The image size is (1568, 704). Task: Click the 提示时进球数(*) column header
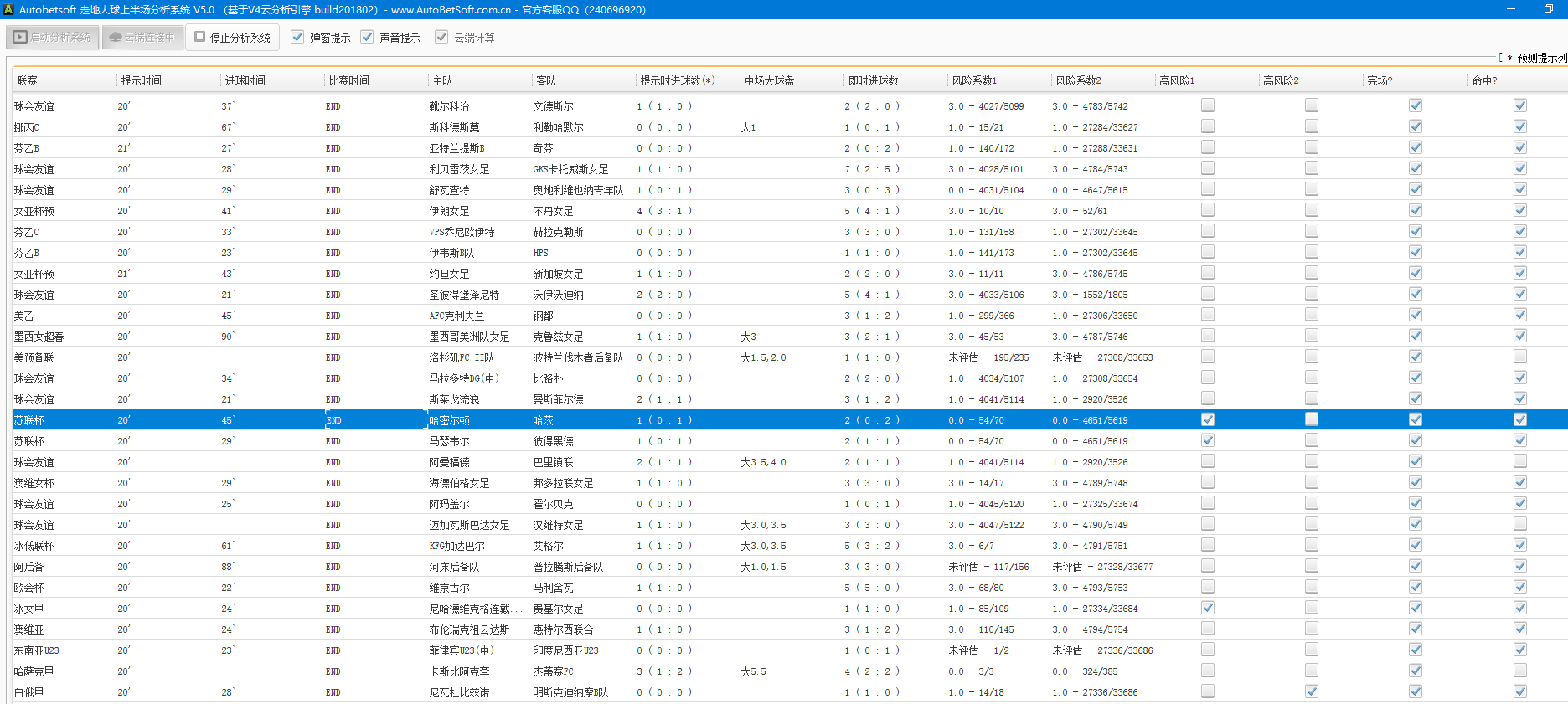point(677,80)
